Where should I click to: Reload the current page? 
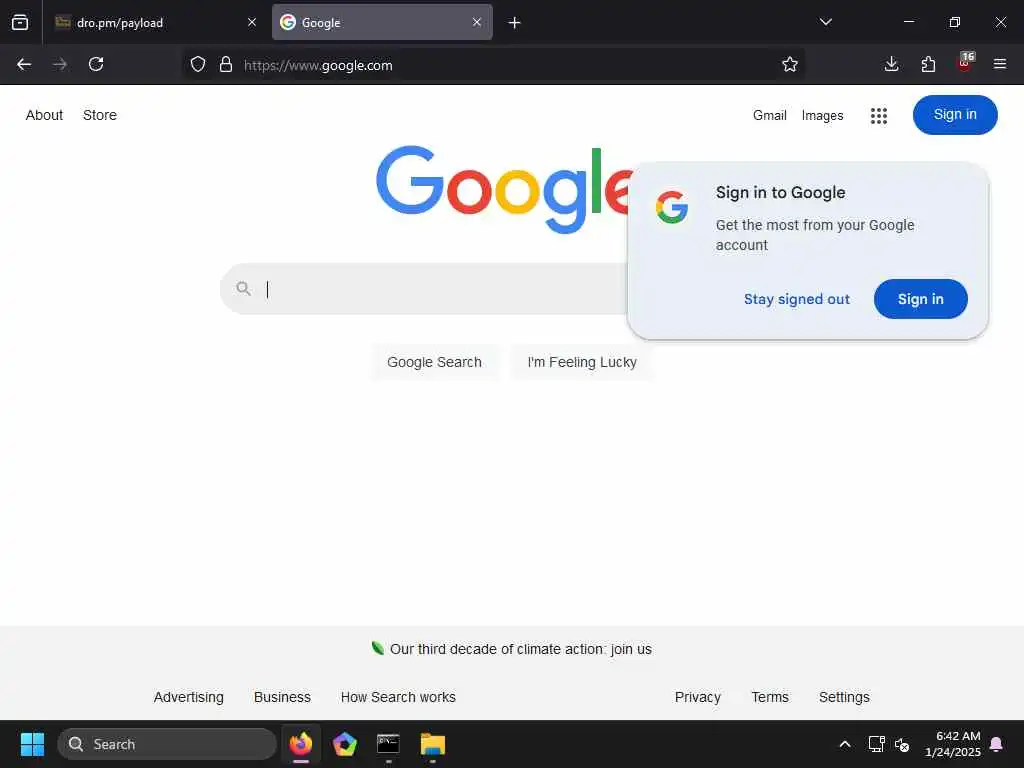click(96, 64)
